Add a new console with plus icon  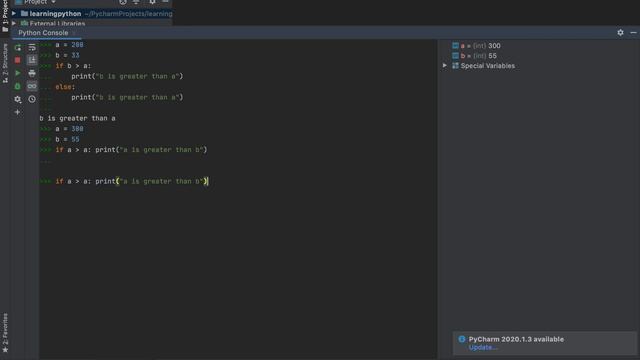(x=18, y=112)
